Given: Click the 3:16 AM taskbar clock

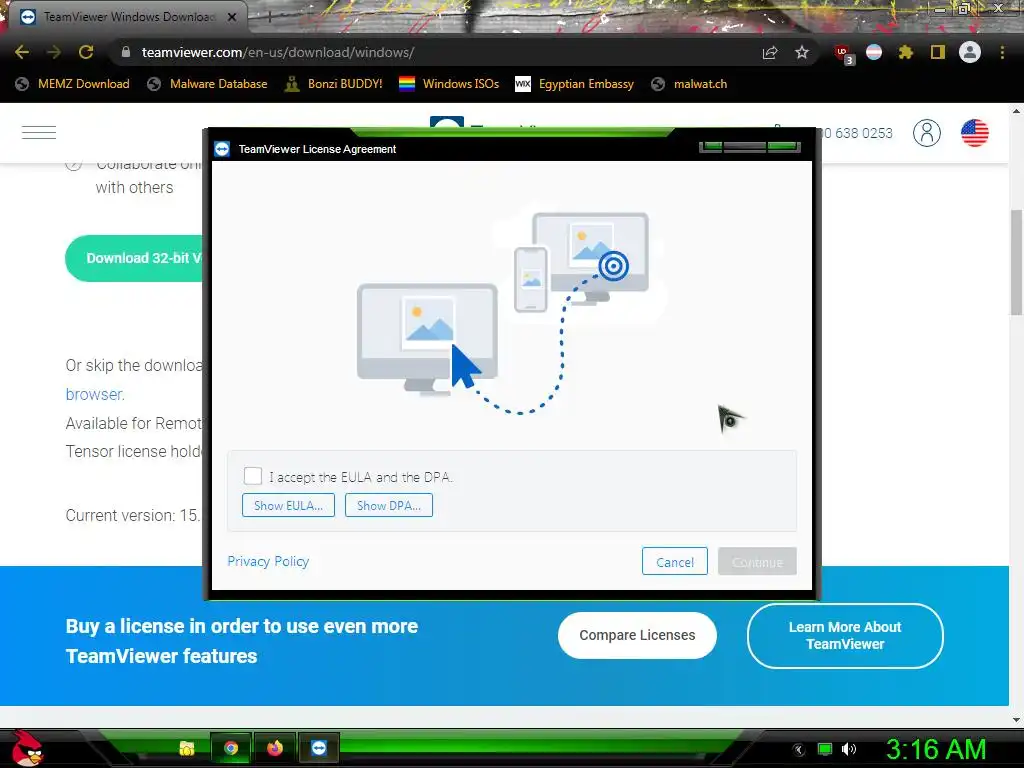Looking at the screenshot, I should tap(935, 750).
